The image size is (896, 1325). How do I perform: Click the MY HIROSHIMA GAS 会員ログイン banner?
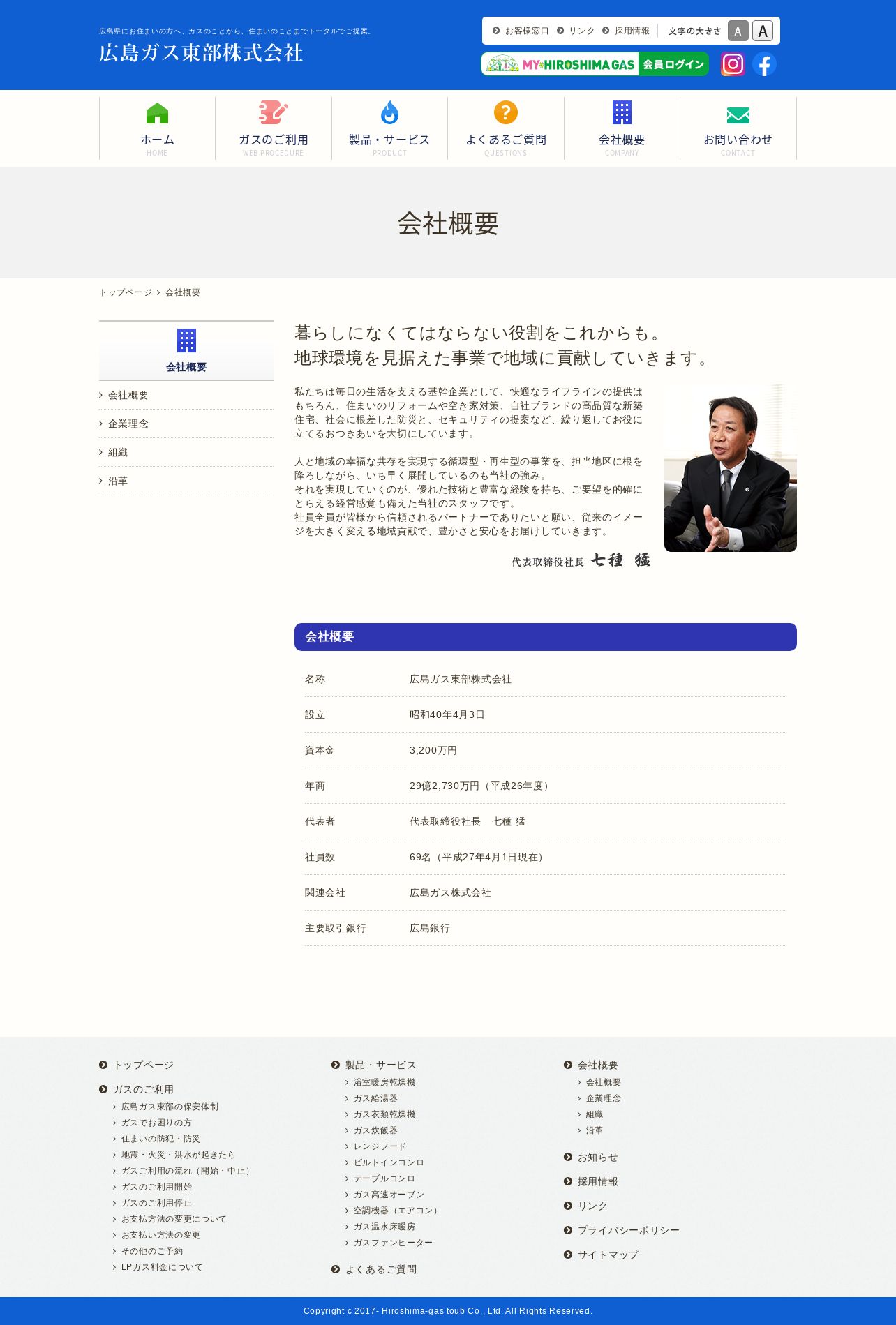tap(595, 64)
